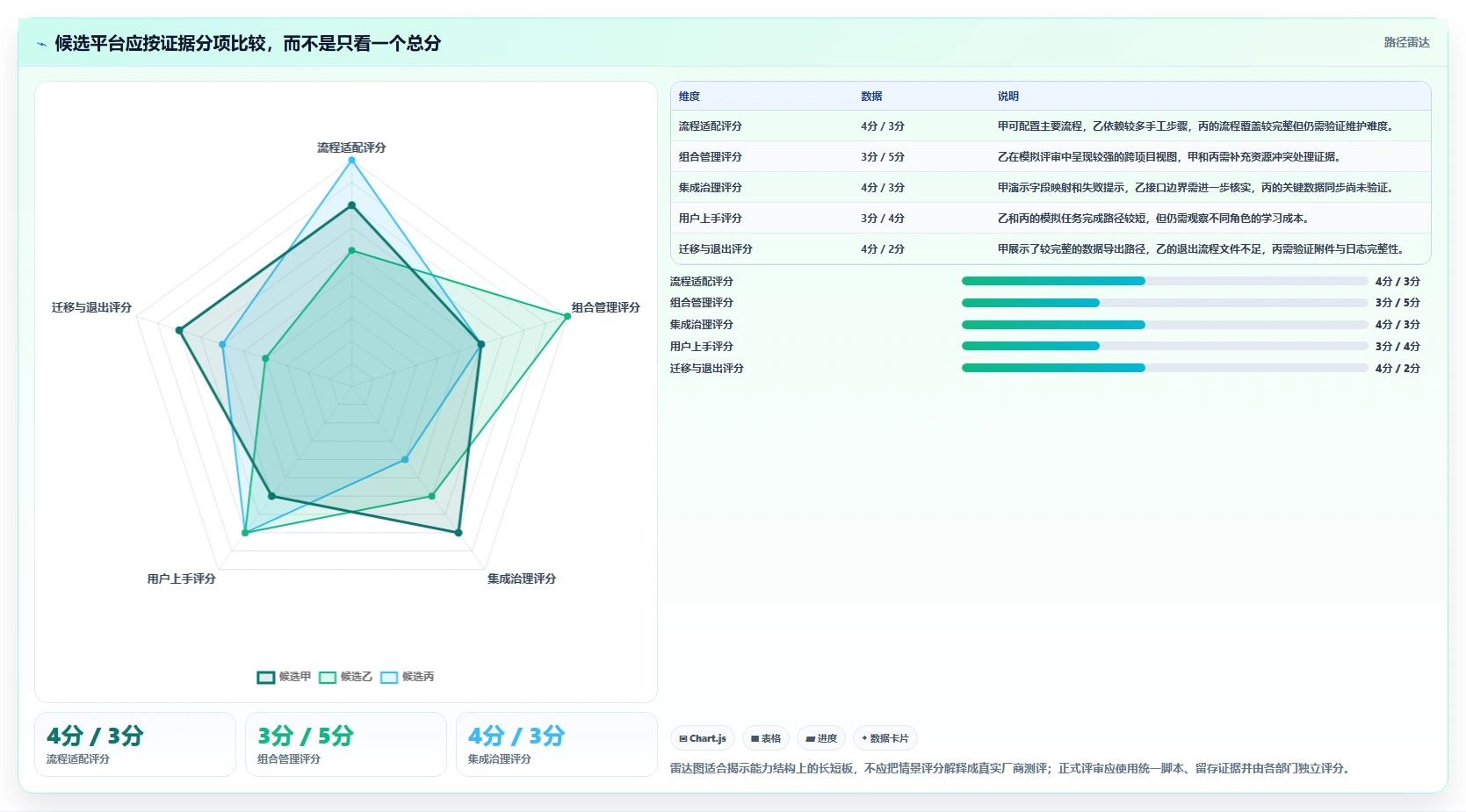Click the 组合管理评分 radar axis label
The image size is (1466, 812).
point(606,307)
